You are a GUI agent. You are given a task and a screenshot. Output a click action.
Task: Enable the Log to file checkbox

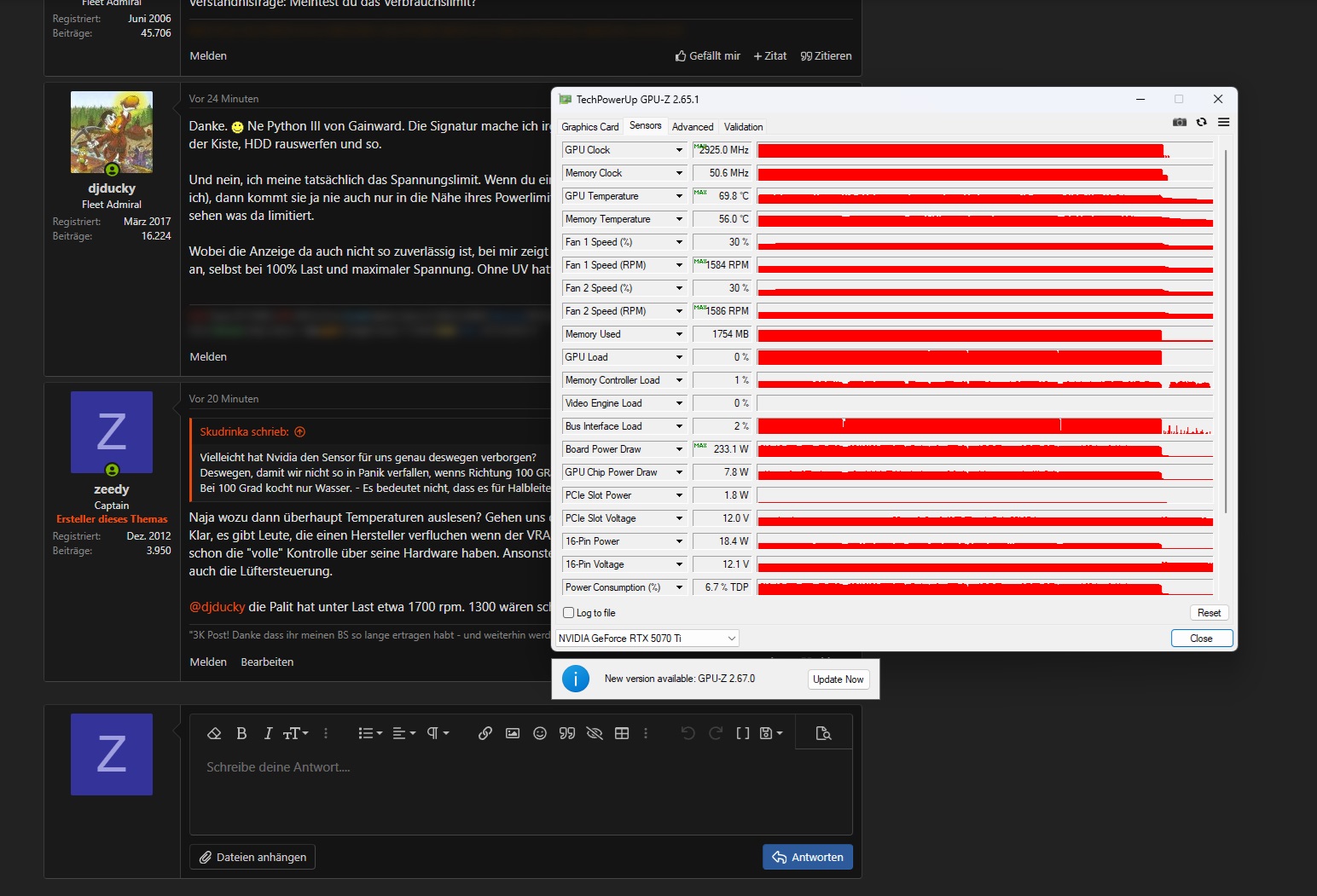(x=569, y=613)
